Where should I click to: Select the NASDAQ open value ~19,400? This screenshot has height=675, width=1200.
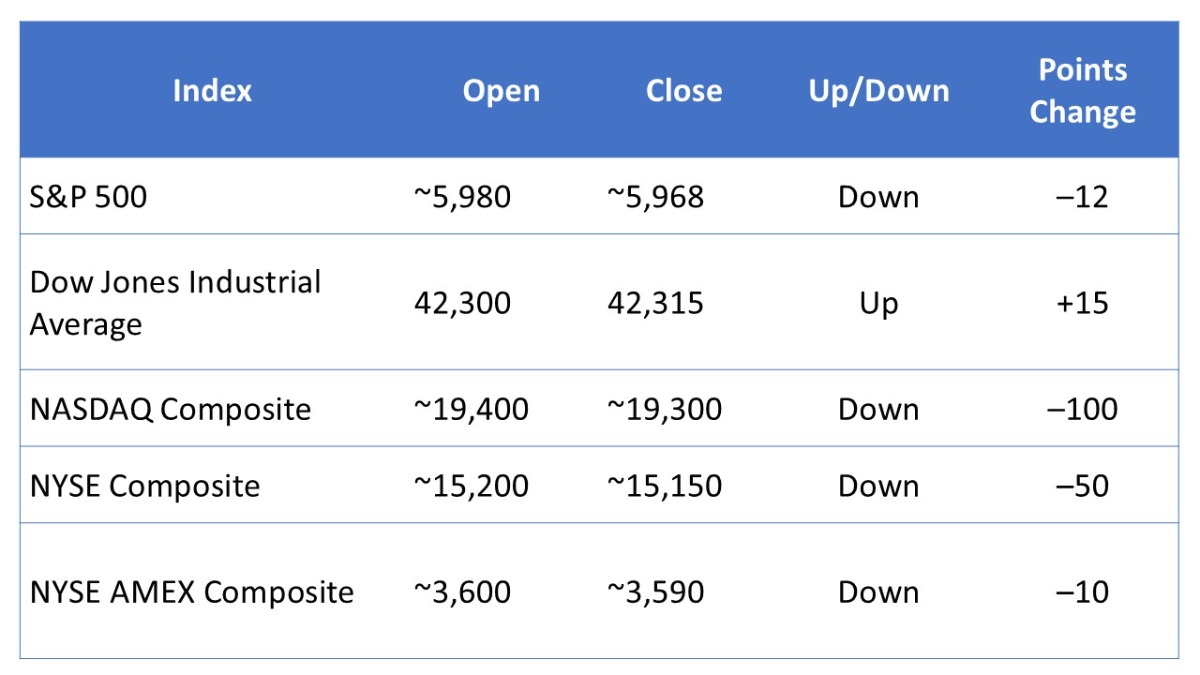471,409
